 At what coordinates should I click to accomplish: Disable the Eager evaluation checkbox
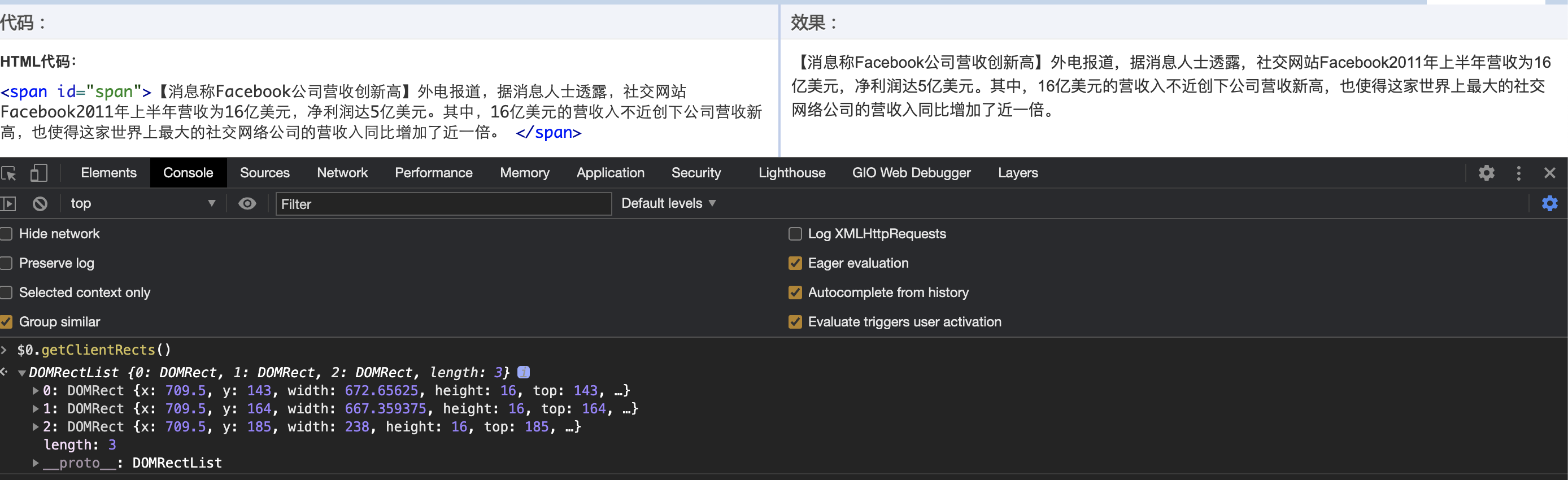pos(795,263)
